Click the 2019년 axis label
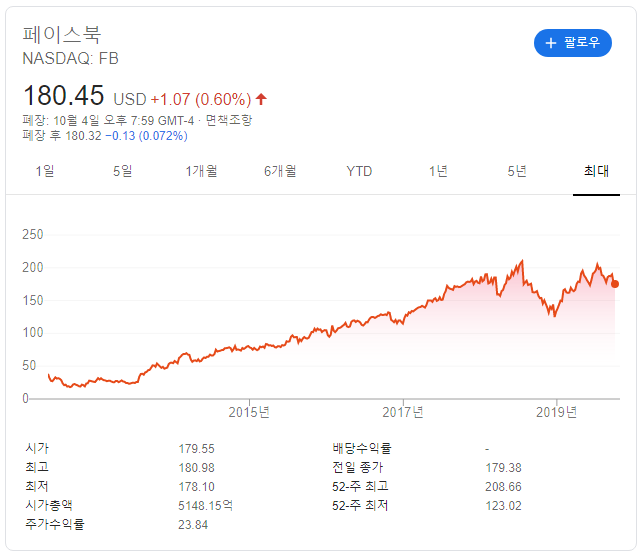The image size is (642, 557). (556, 412)
